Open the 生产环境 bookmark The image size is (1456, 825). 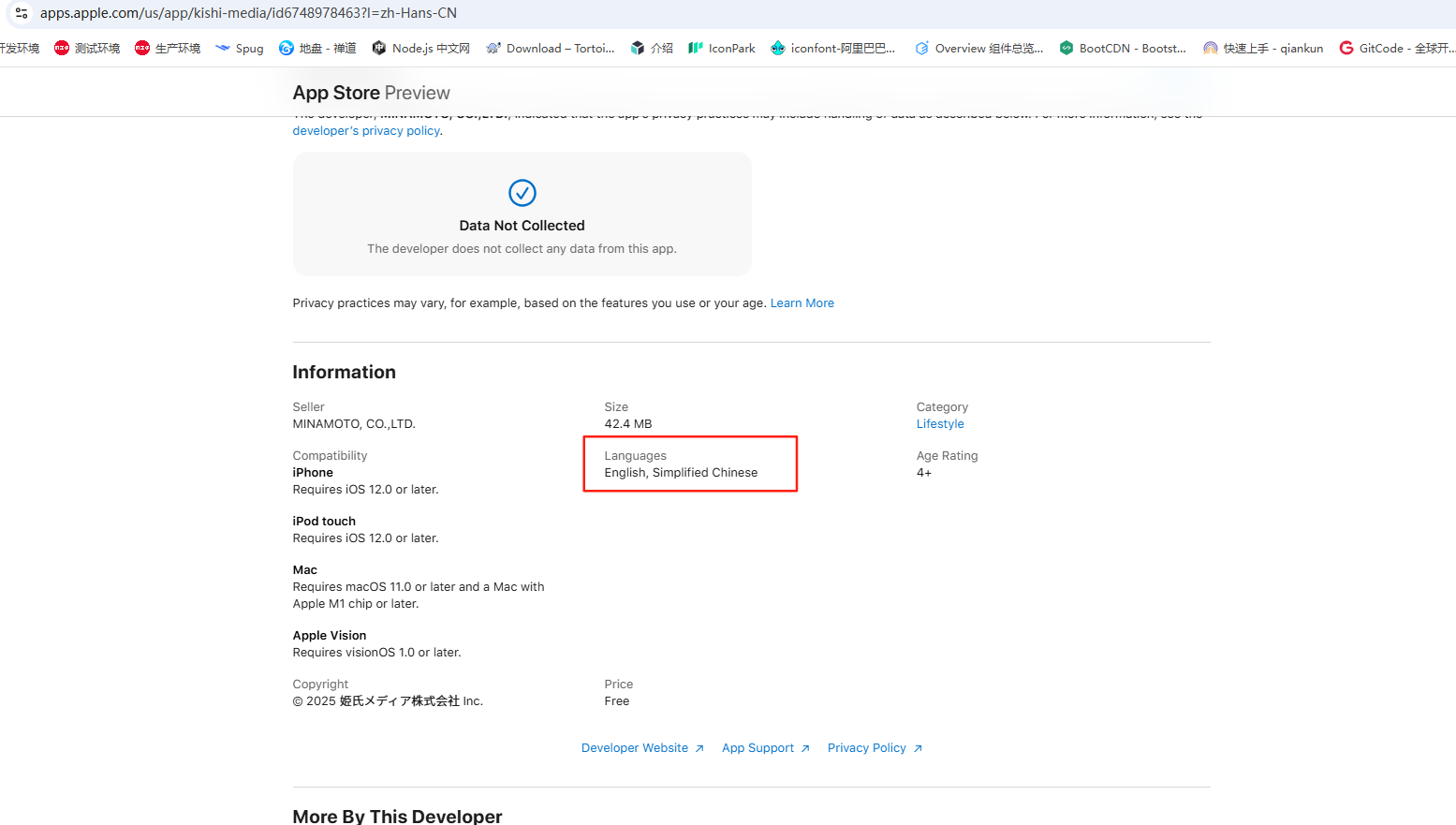(168, 49)
